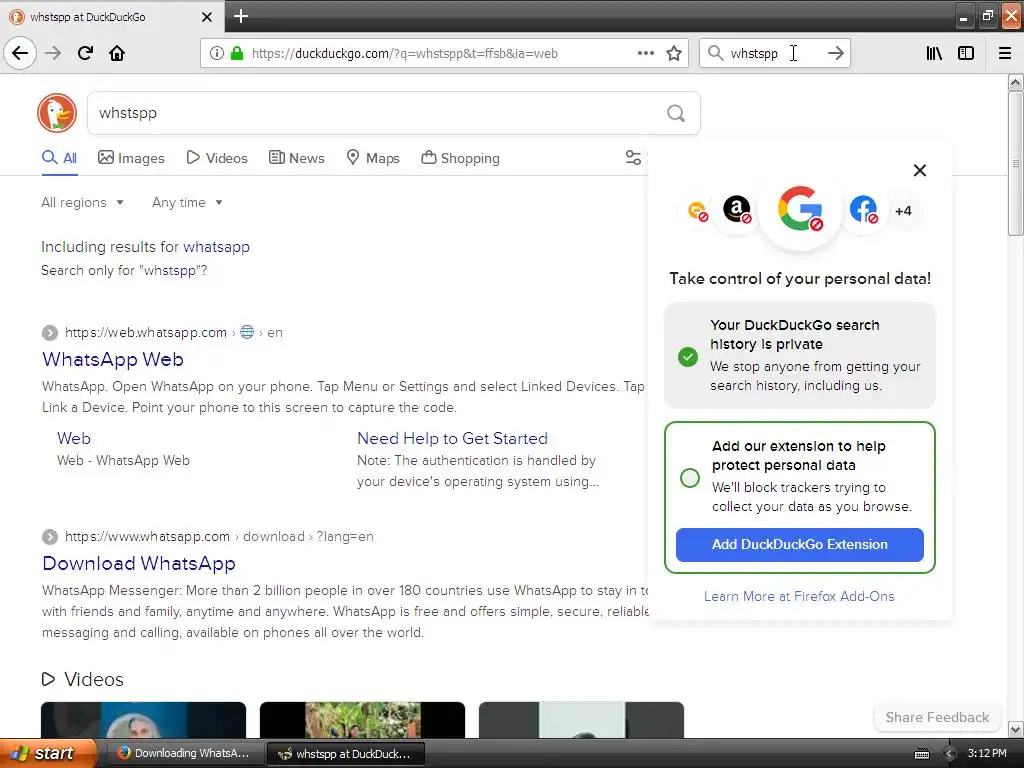Click the www.whatsapp.com result favicon
The width and height of the screenshot is (1024, 768).
[50, 537]
